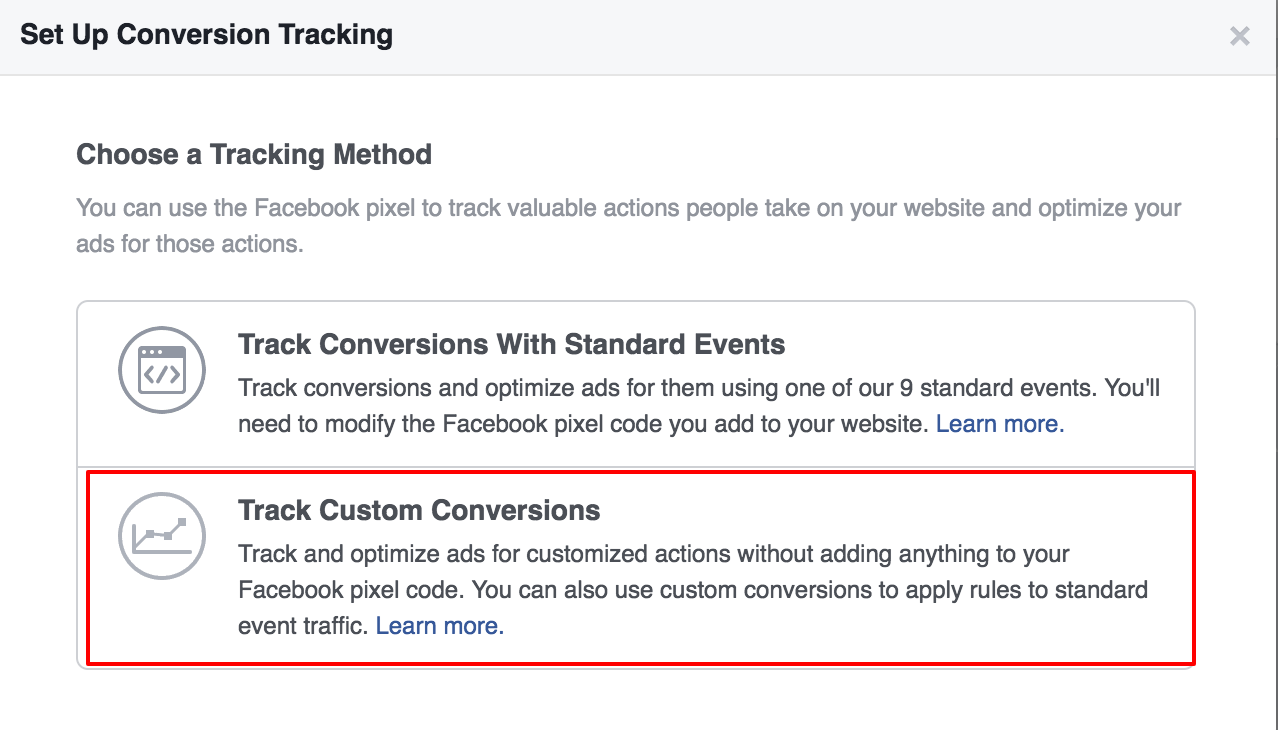Click the gray X close icon
The width and height of the screenshot is (1278, 730).
coord(1240,36)
